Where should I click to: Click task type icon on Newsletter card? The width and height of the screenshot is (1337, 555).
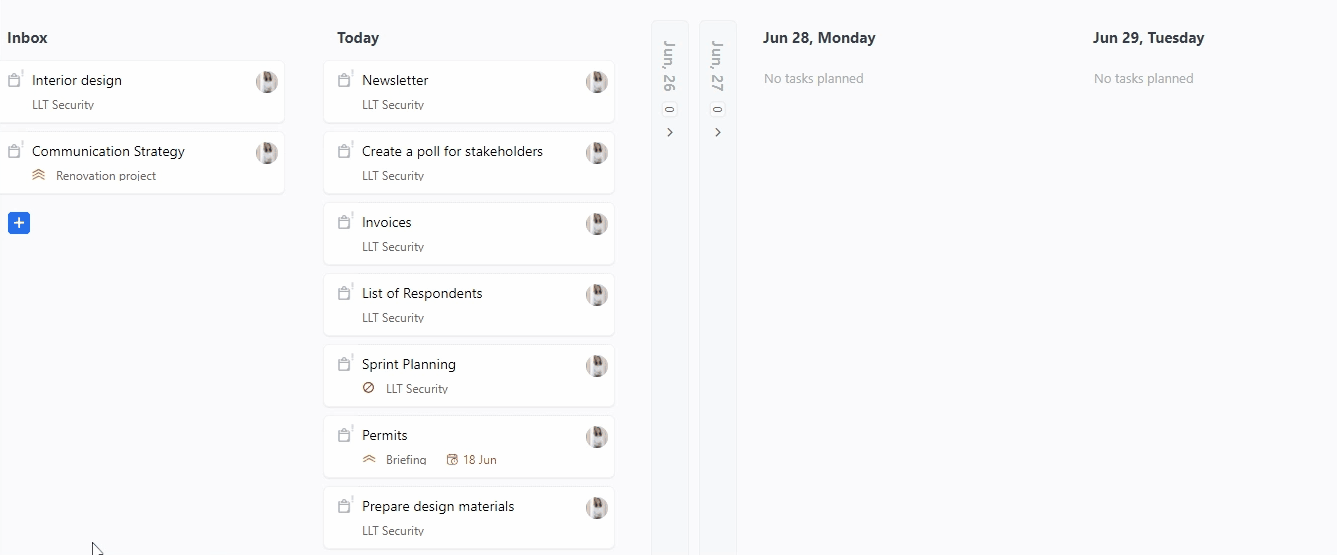click(x=344, y=80)
